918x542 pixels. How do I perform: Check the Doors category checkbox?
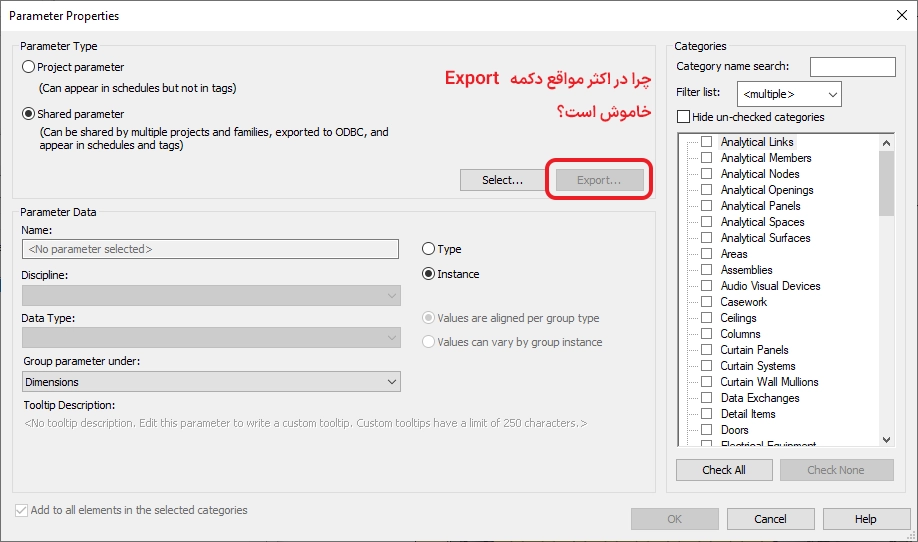click(x=707, y=430)
